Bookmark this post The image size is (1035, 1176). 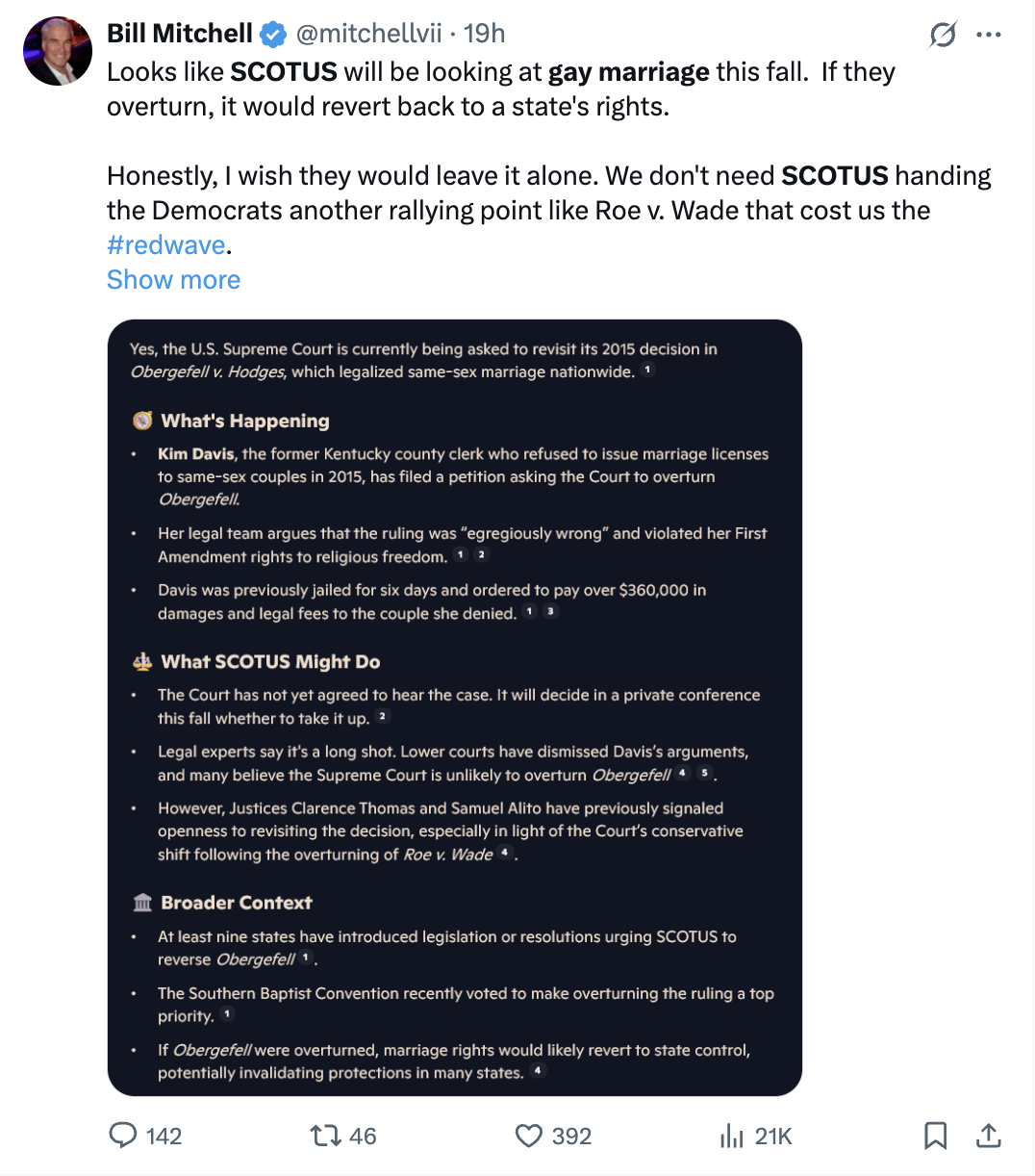(935, 1136)
